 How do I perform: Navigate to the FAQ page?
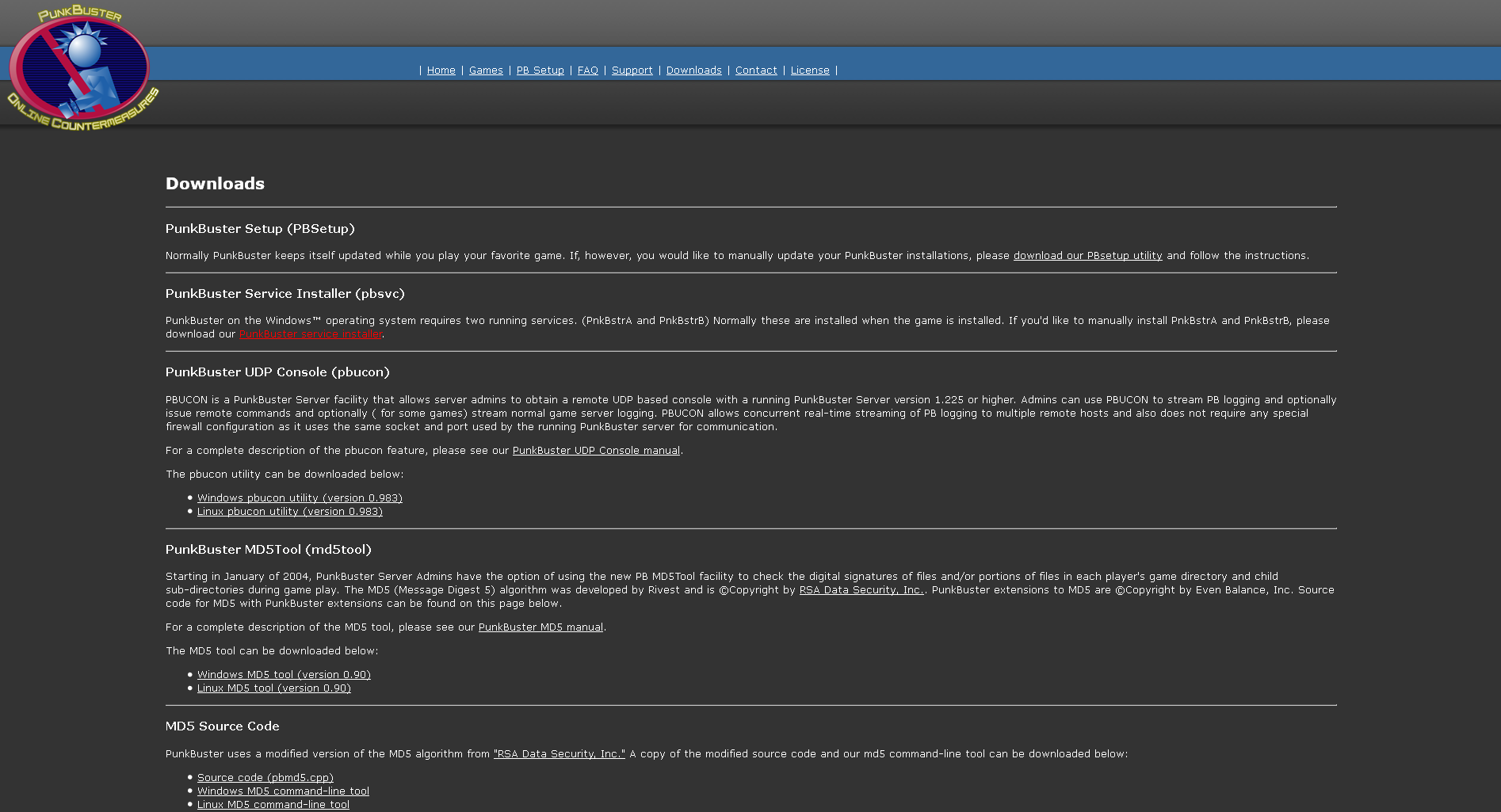pos(588,71)
